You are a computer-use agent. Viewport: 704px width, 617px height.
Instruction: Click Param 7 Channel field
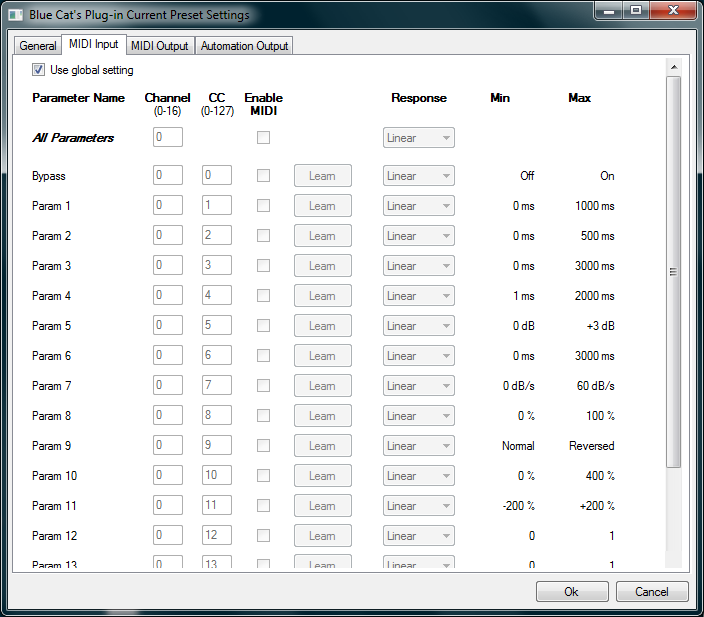coord(168,385)
